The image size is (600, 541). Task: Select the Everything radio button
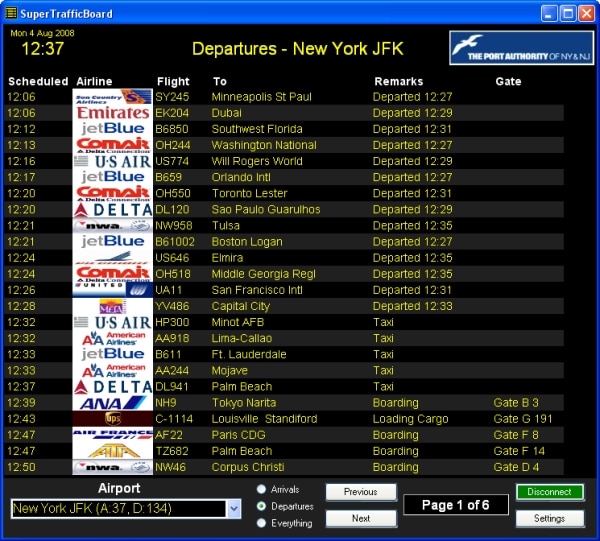pos(262,523)
